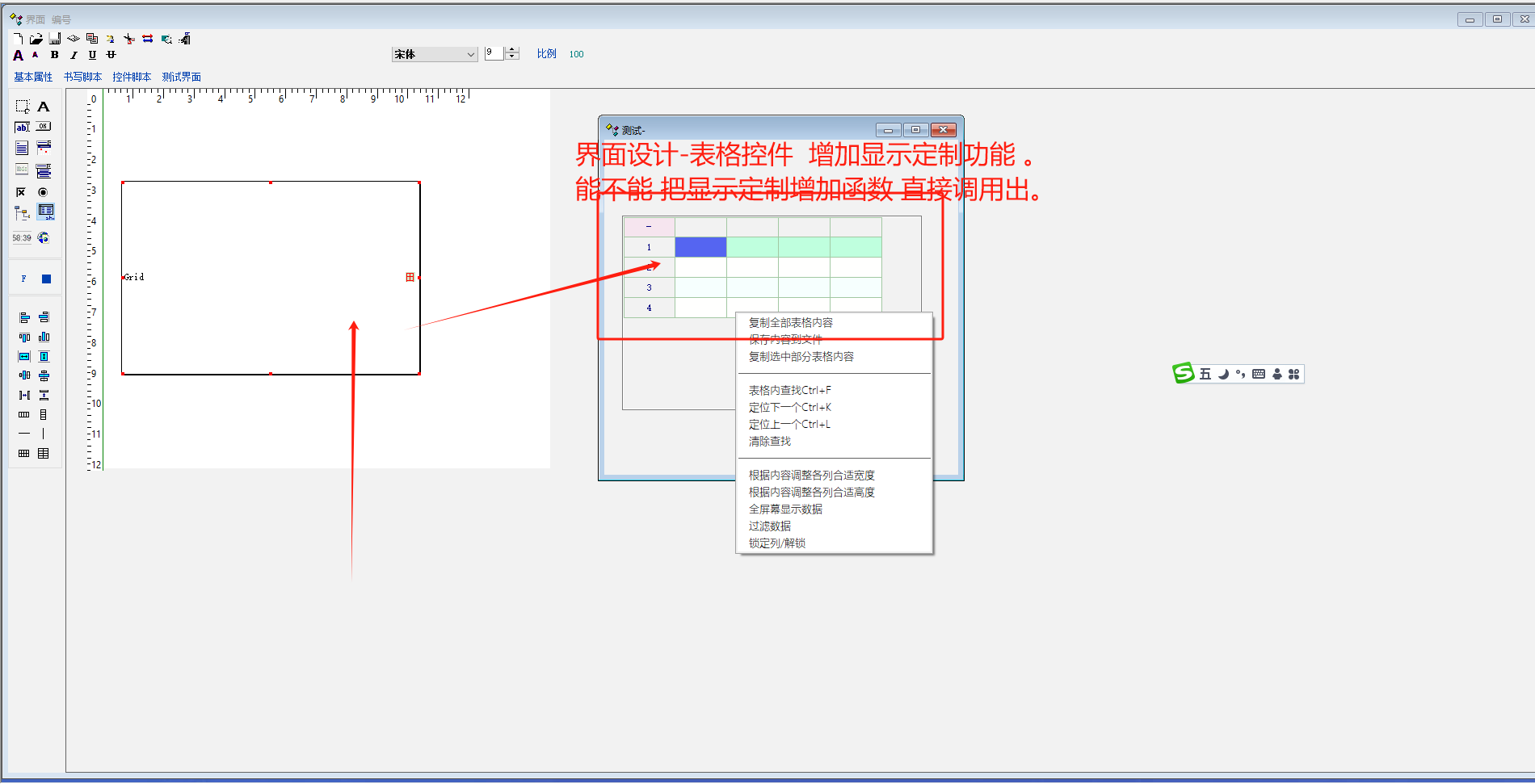Choose the align left edges tool
This screenshot has width=1535, height=784.
click(24, 317)
